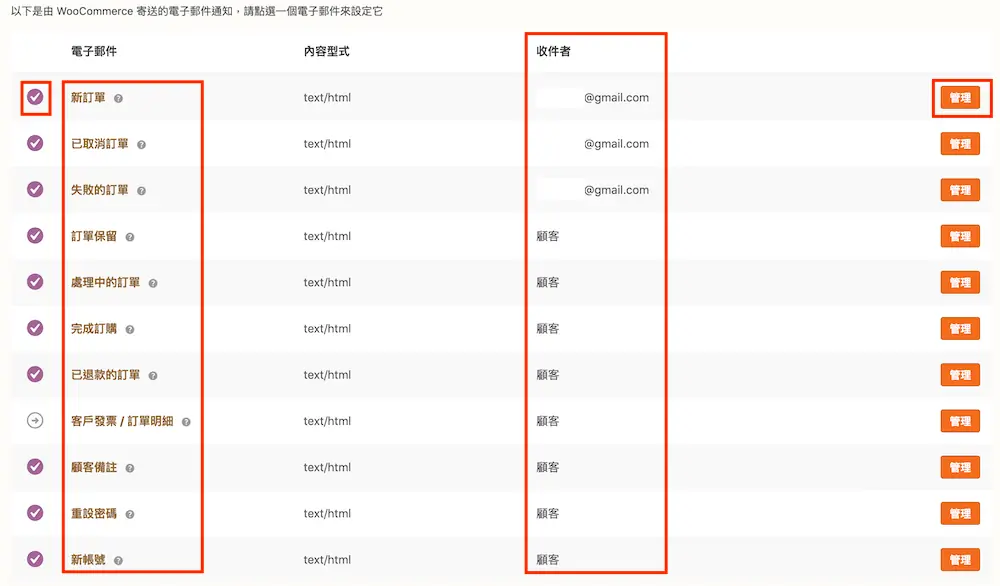Open the 完成訂購 email link

[x=94, y=329]
